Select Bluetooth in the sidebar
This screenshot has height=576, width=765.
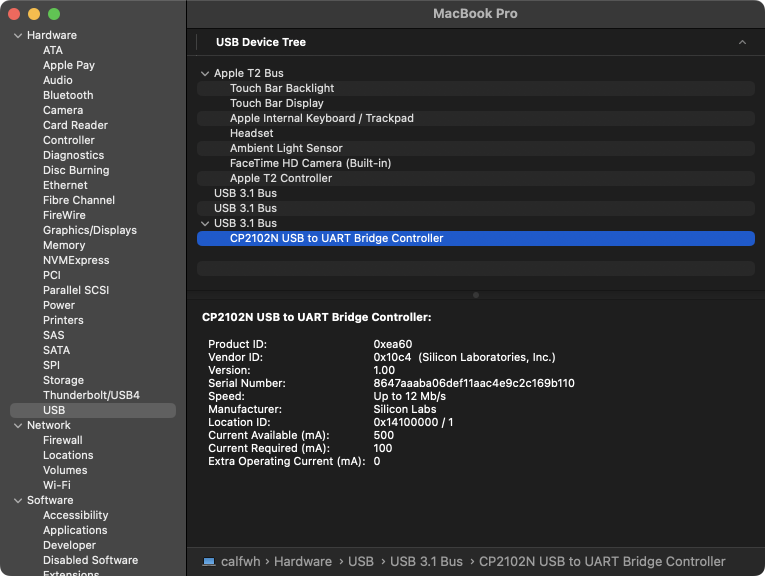(x=68, y=96)
